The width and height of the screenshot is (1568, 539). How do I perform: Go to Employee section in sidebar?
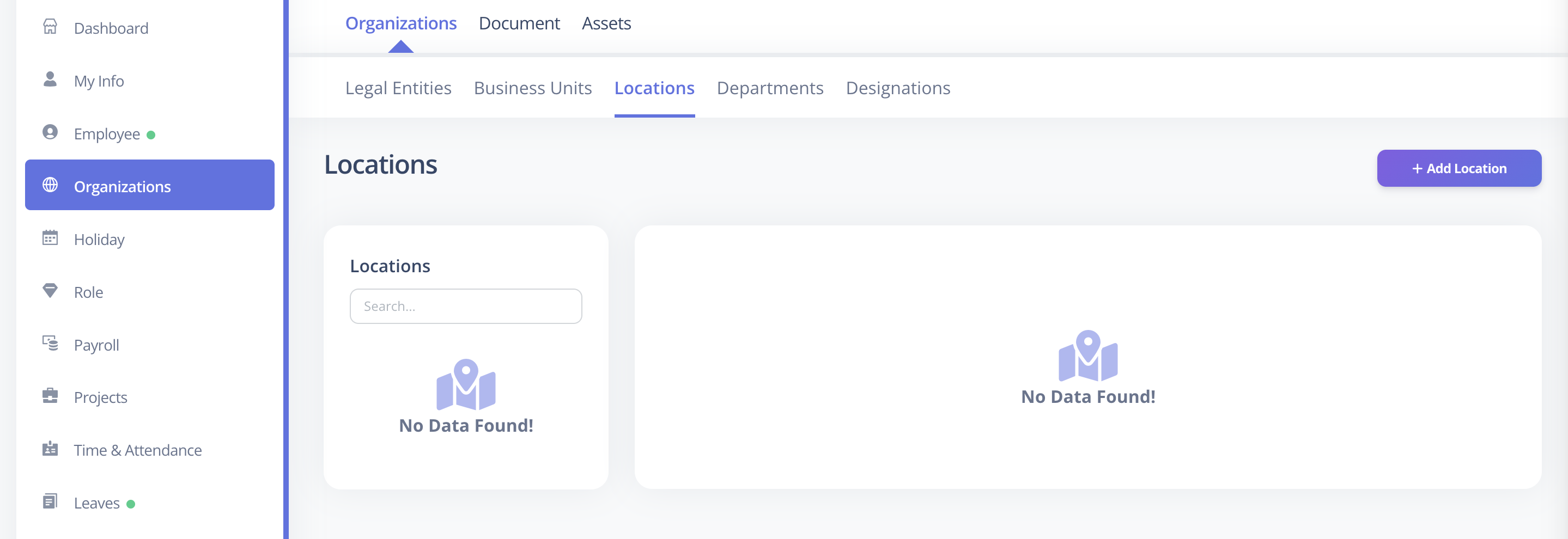point(150,134)
